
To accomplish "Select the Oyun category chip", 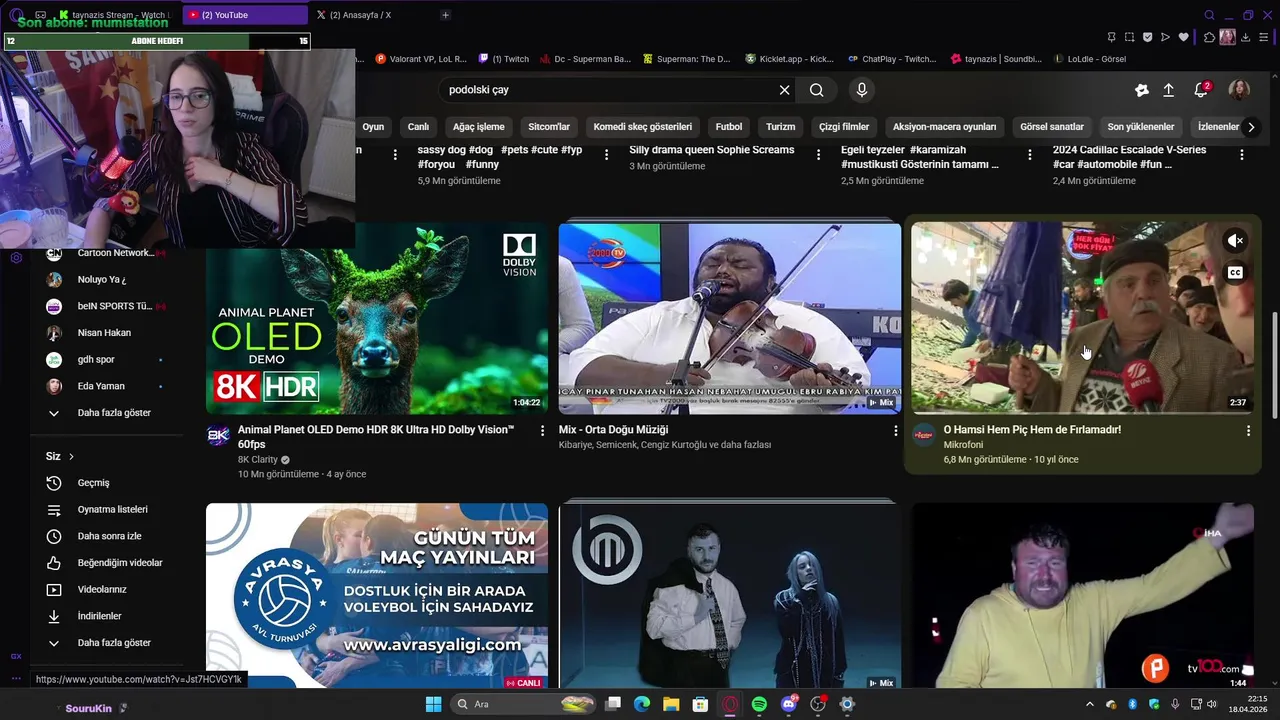I will click(373, 127).
